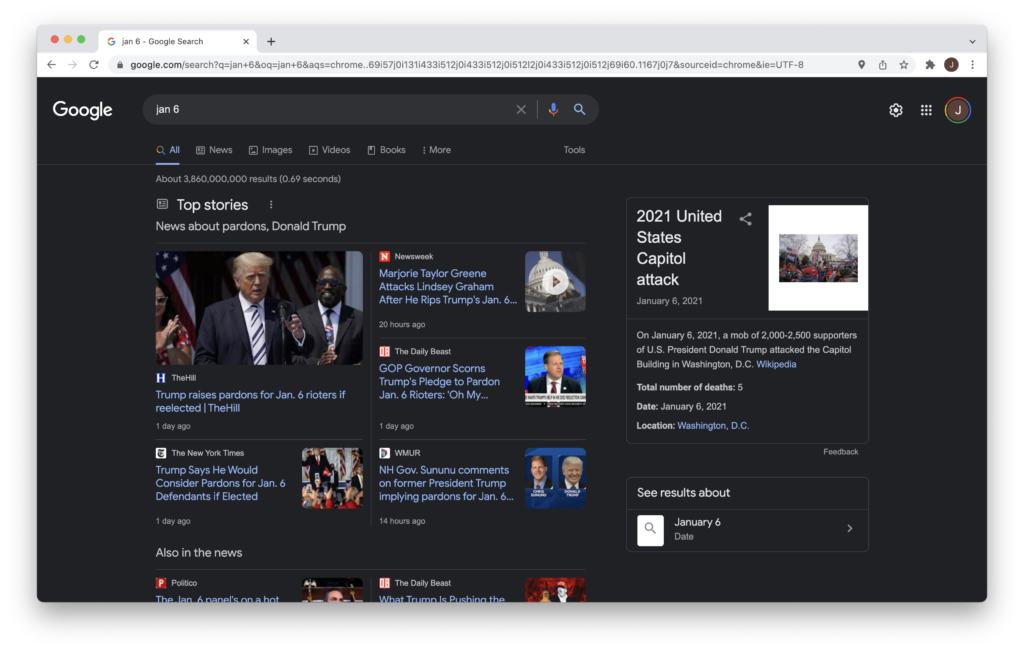Open Google apps grid
Screen dimensions: 1024x651
tap(926, 110)
